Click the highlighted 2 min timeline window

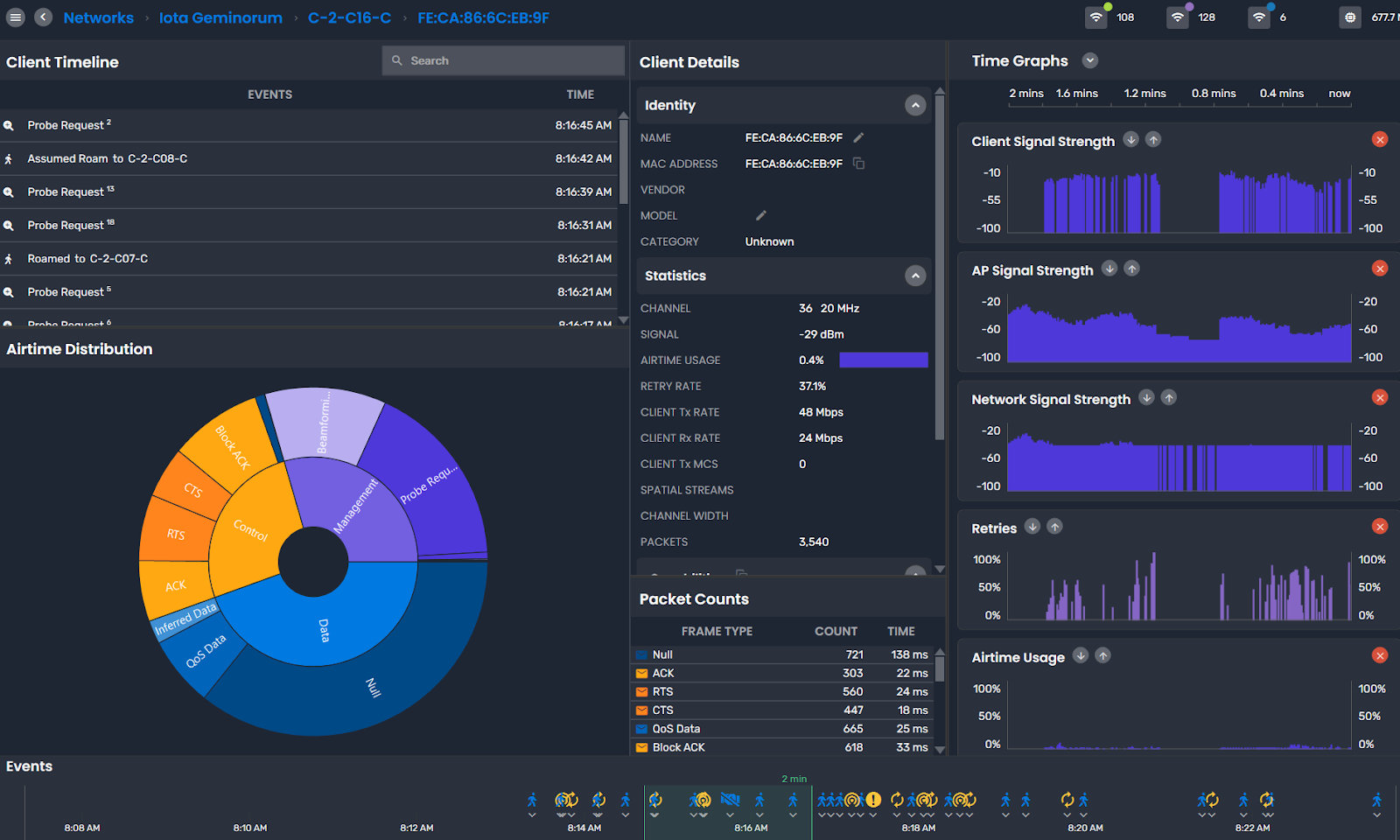pyautogui.click(x=728, y=812)
